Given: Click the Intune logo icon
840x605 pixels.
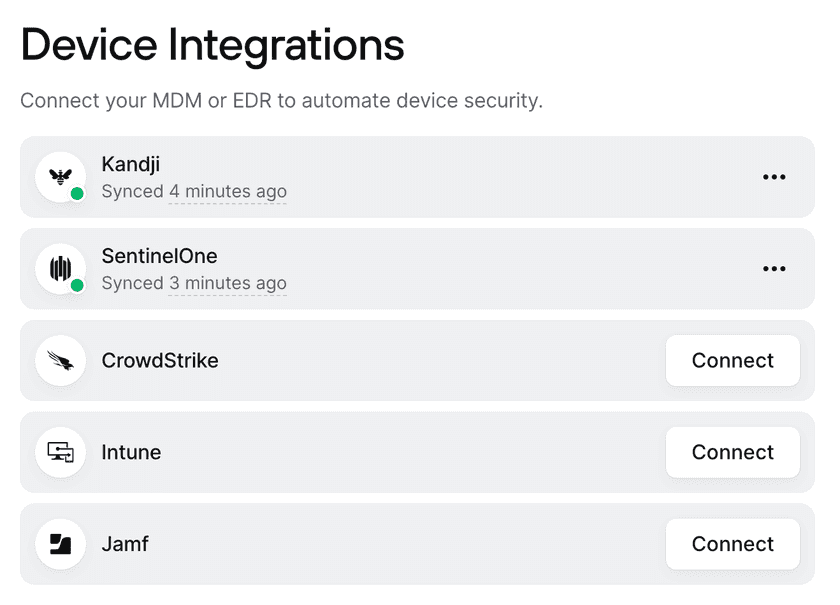Looking at the screenshot, I should (x=60, y=452).
